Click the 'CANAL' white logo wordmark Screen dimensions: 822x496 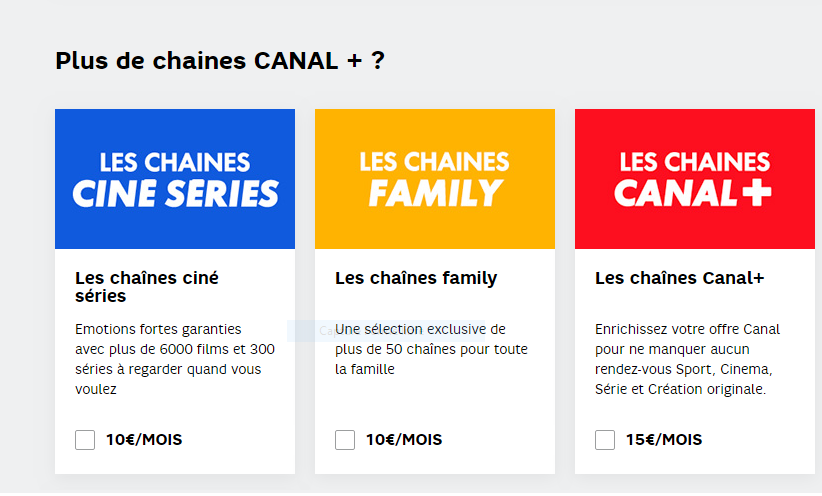tap(675, 192)
